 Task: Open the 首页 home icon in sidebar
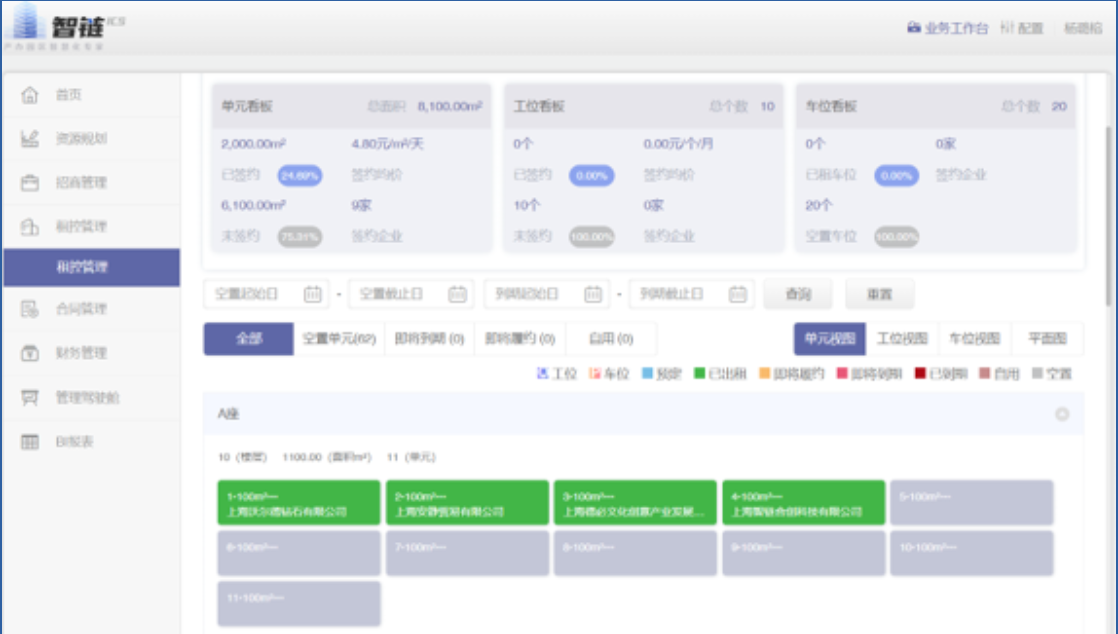tap(30, 95)
